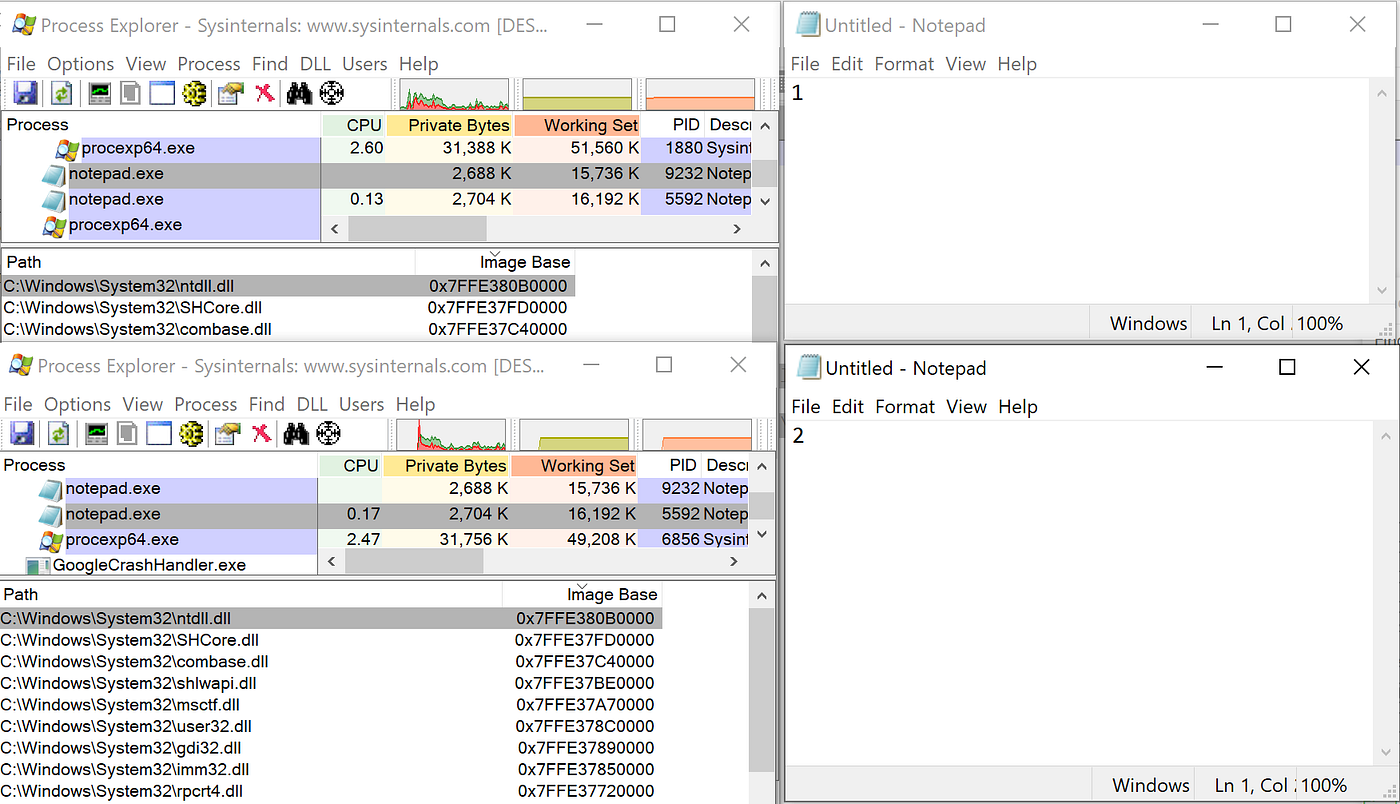Click Save icon in upper Process Explorer toolbar

(x=25, y=94)
